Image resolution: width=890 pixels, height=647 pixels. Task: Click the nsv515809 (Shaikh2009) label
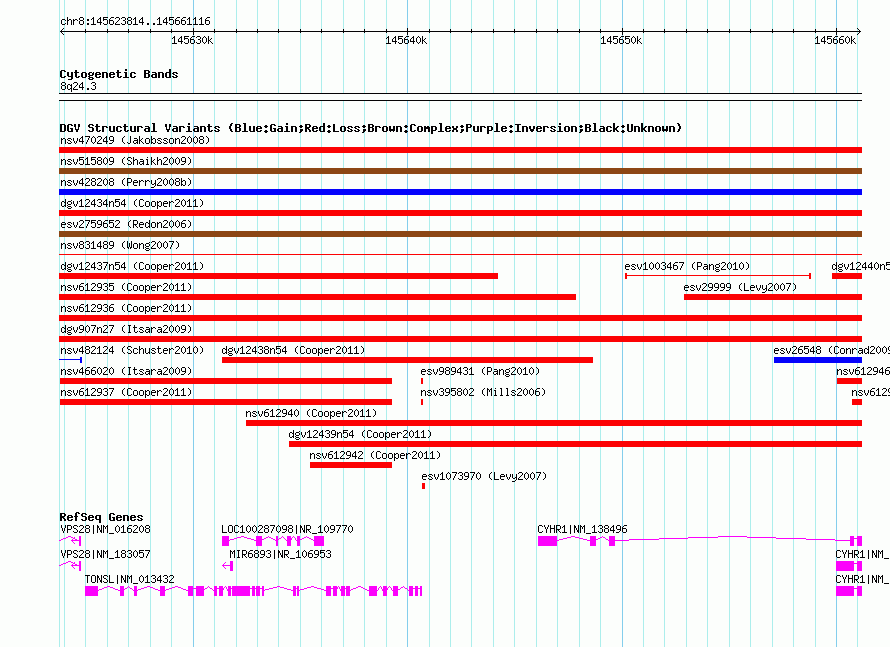(126, 161)
